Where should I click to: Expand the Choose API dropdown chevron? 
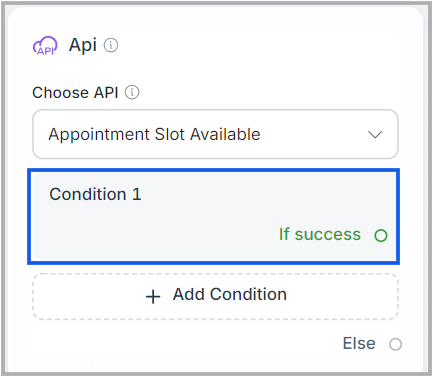coord(375,135)
